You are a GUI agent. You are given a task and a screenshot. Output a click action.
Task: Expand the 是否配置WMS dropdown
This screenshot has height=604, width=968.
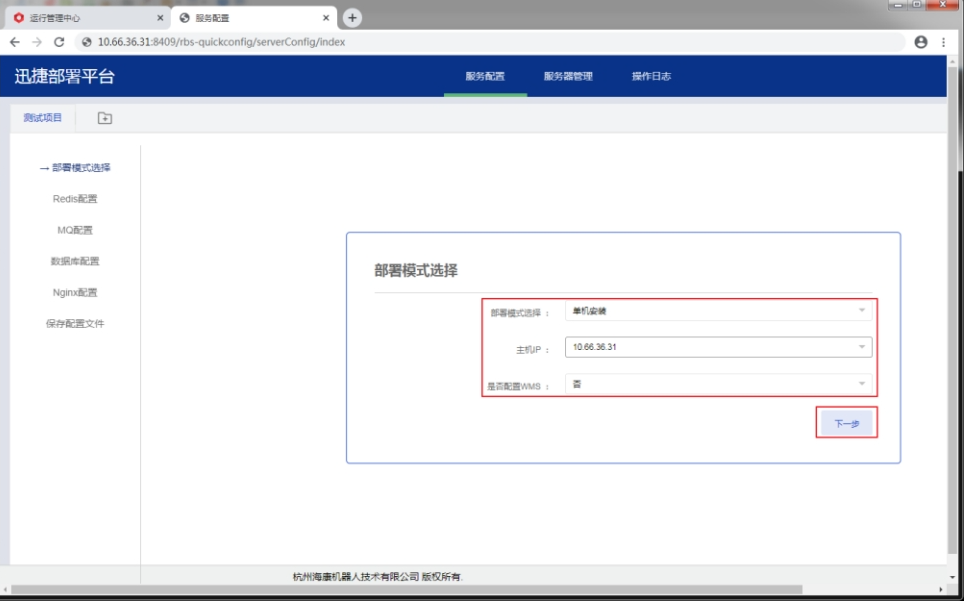(718, 384)
